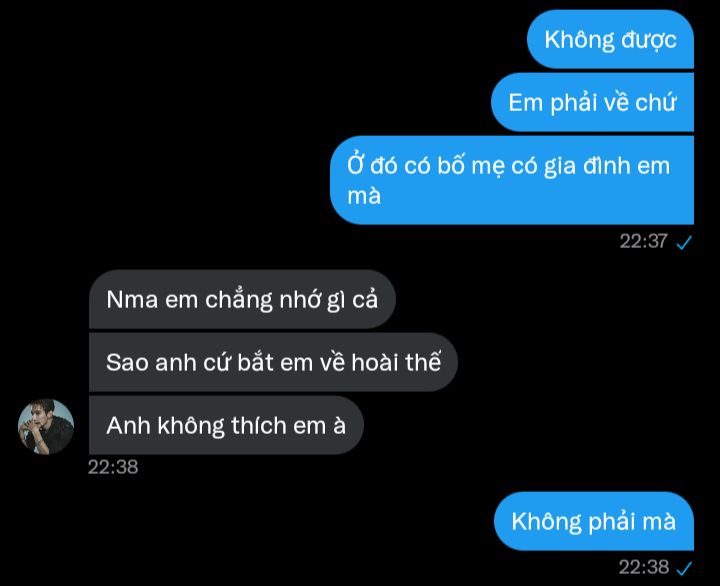Viewport: 720px width, 586px height.
Task: Click the word 'được' in top bubble
Action: click(x=649, y=40)
